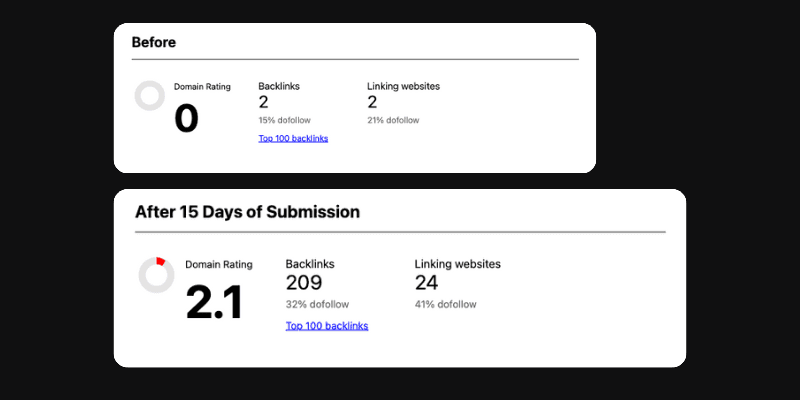800x400 pixels.
Task: Click the "32% dofollow" text under 209
Action: tap(317, 304)
